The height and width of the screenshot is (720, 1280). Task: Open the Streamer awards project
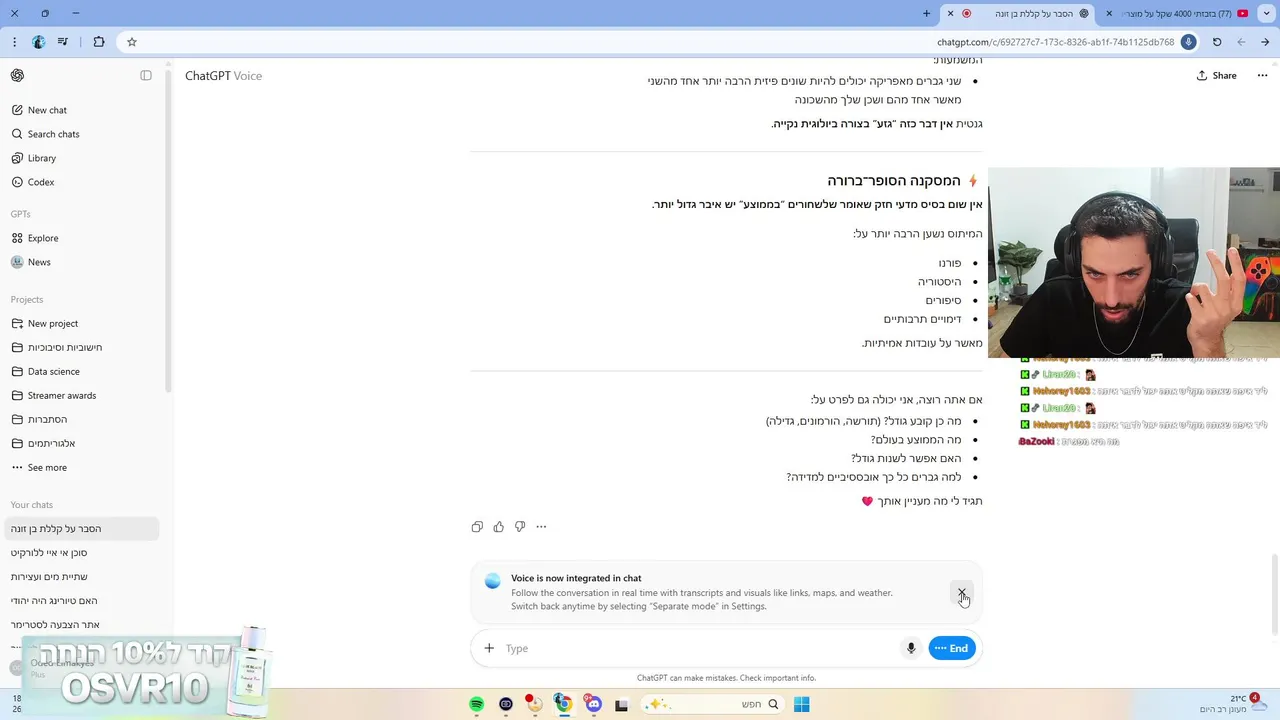click(82, 395)
